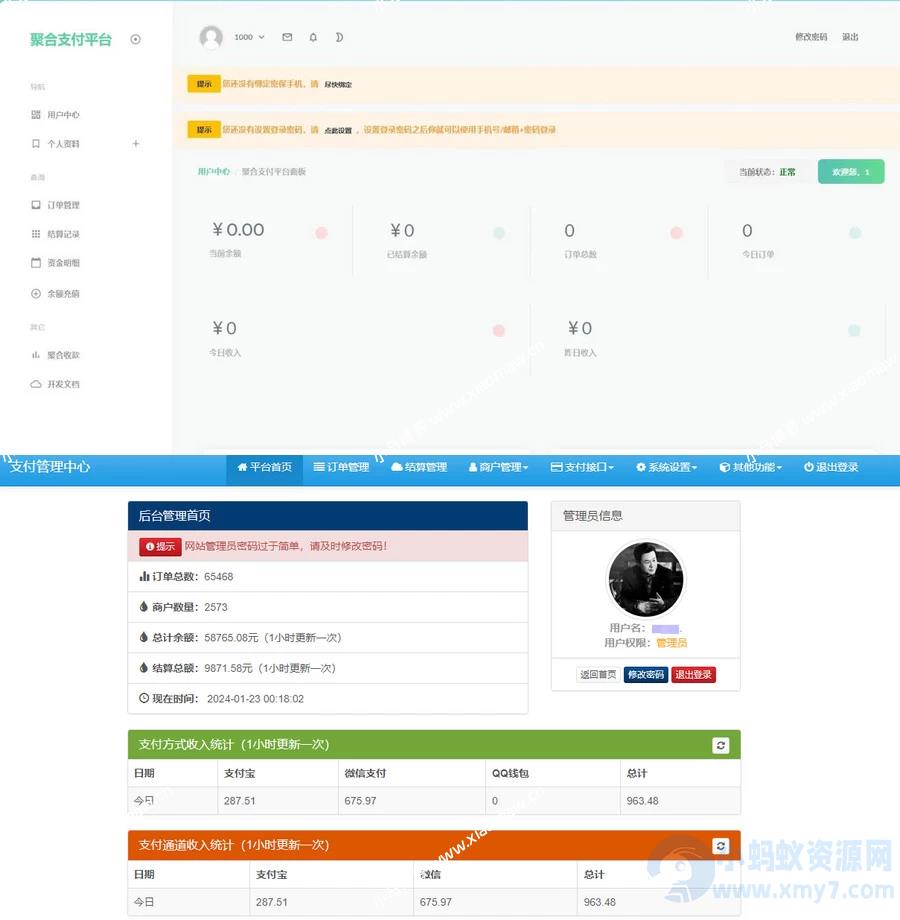Click 返回首页 button in admin info
Image resolution: width=900 pixels, height=920 pixels.
pos(598,675)
